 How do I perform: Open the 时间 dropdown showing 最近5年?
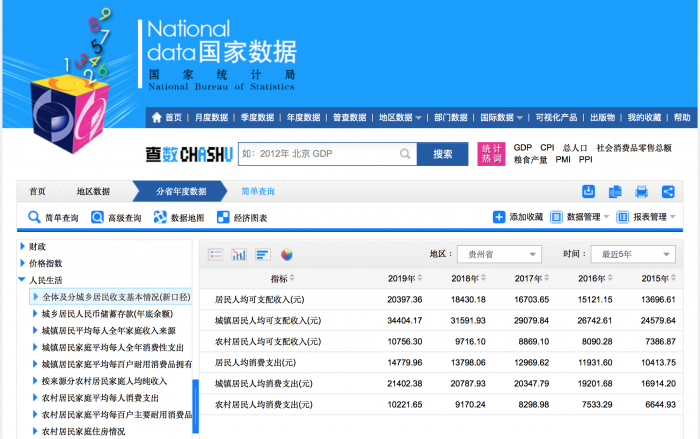(632, 254)
